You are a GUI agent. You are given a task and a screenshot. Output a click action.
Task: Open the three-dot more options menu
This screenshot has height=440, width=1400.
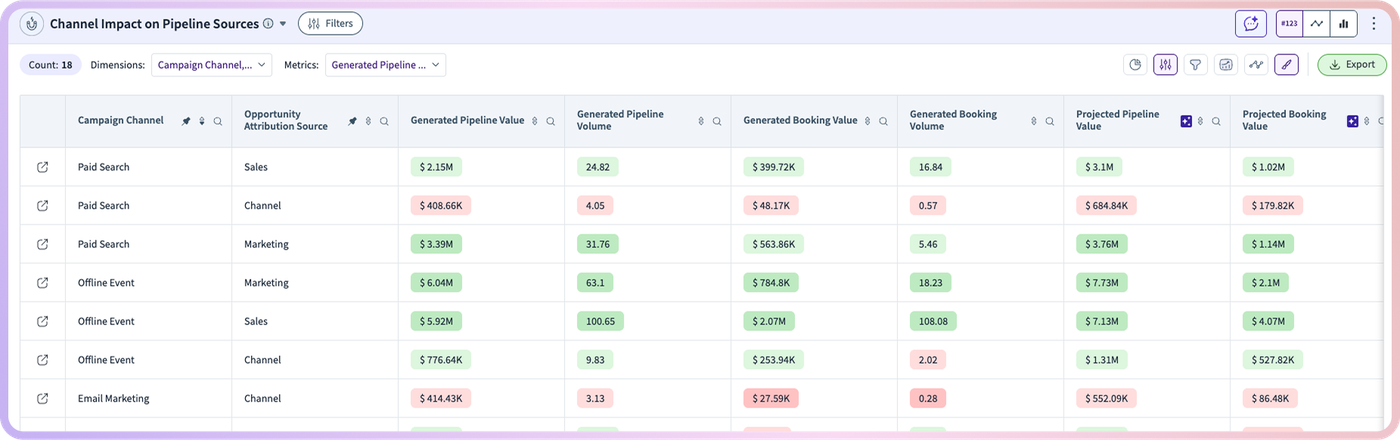(1374, 23)
